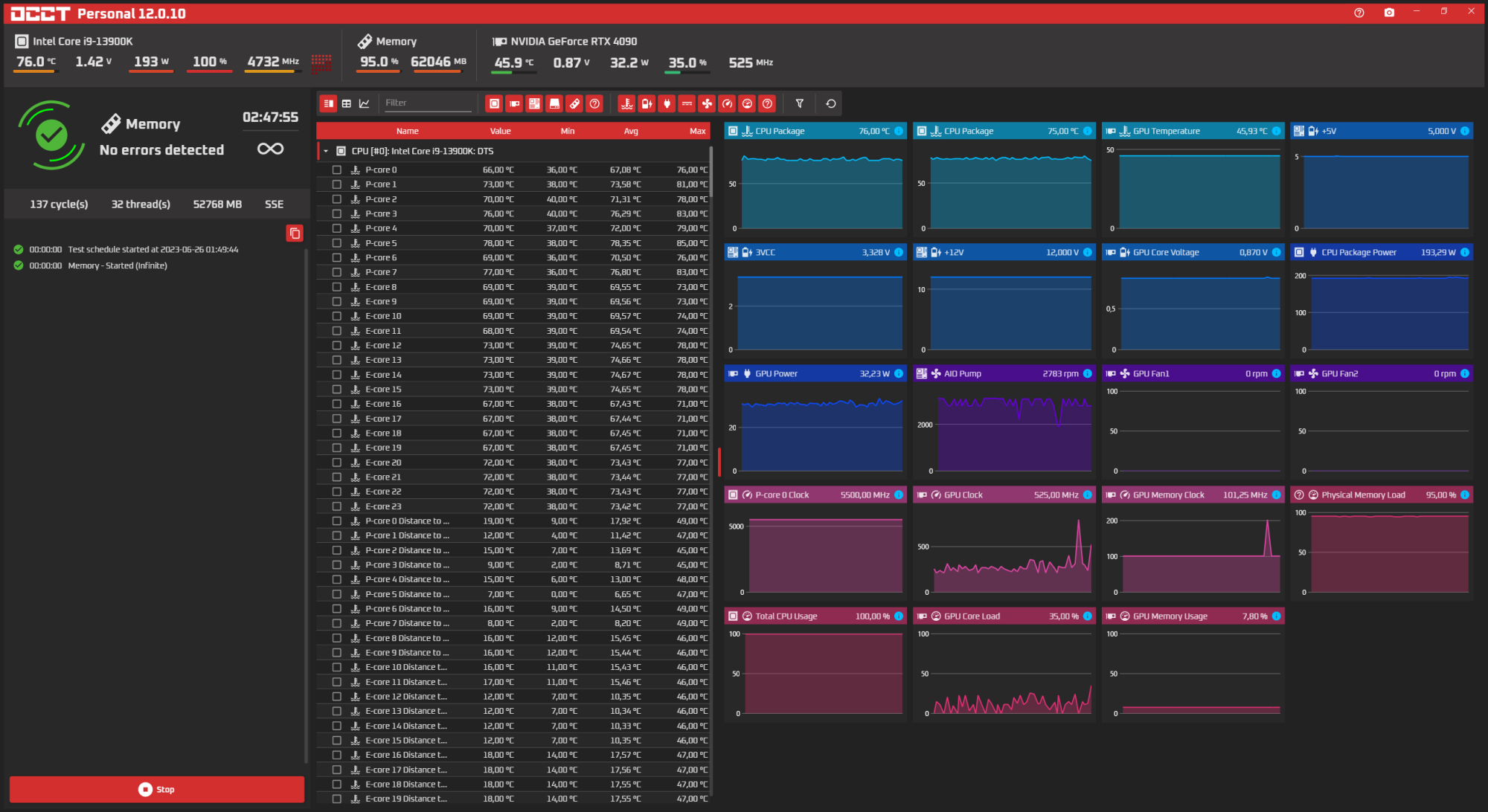Toggle the temperature sensor filter icon
The width and height of the screenshot is (1488, 812).
[x=627, y=103]
